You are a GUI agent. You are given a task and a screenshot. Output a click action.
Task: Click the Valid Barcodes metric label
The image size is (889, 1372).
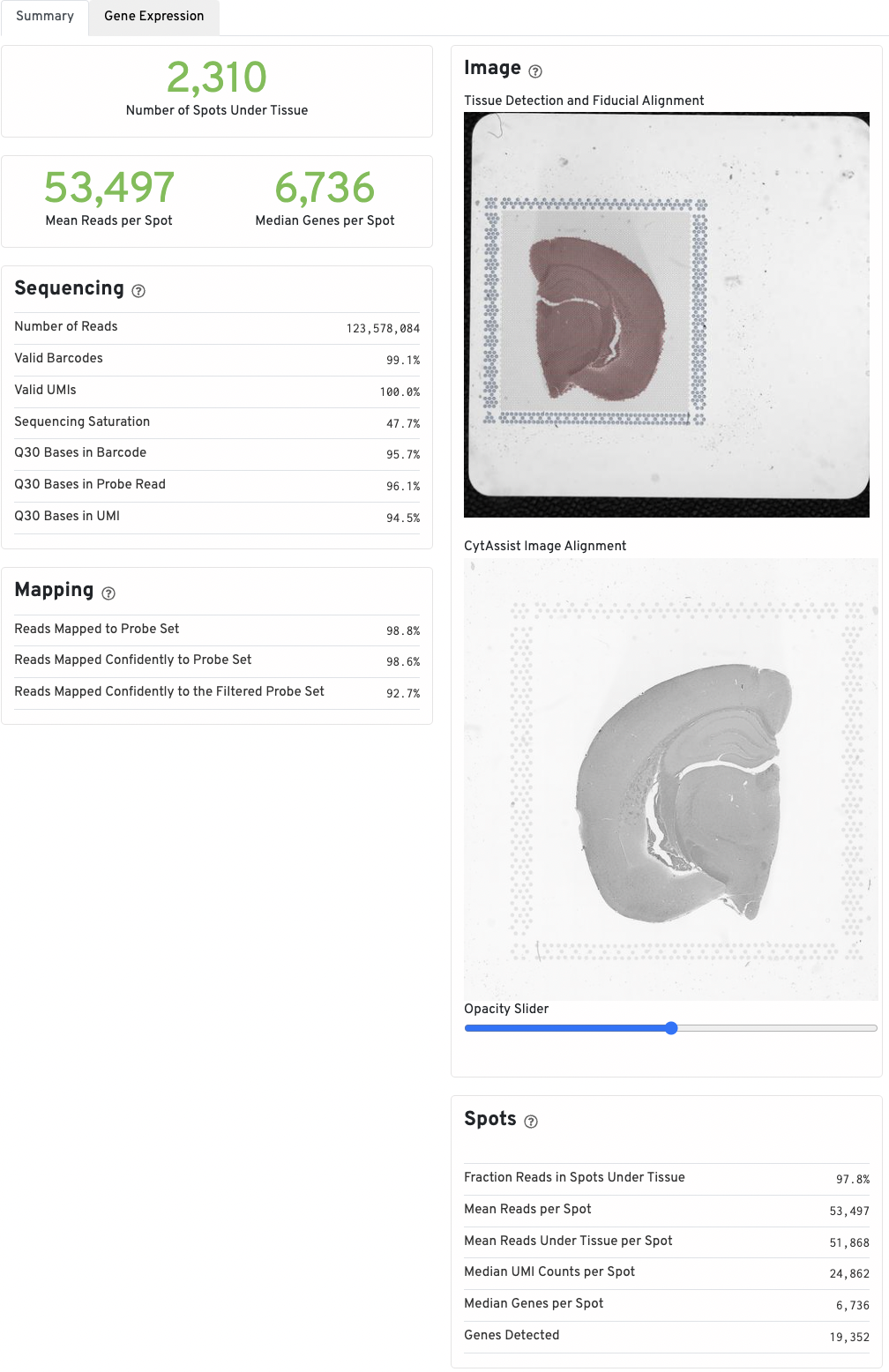pyautogui.click(x=59, y=358)
